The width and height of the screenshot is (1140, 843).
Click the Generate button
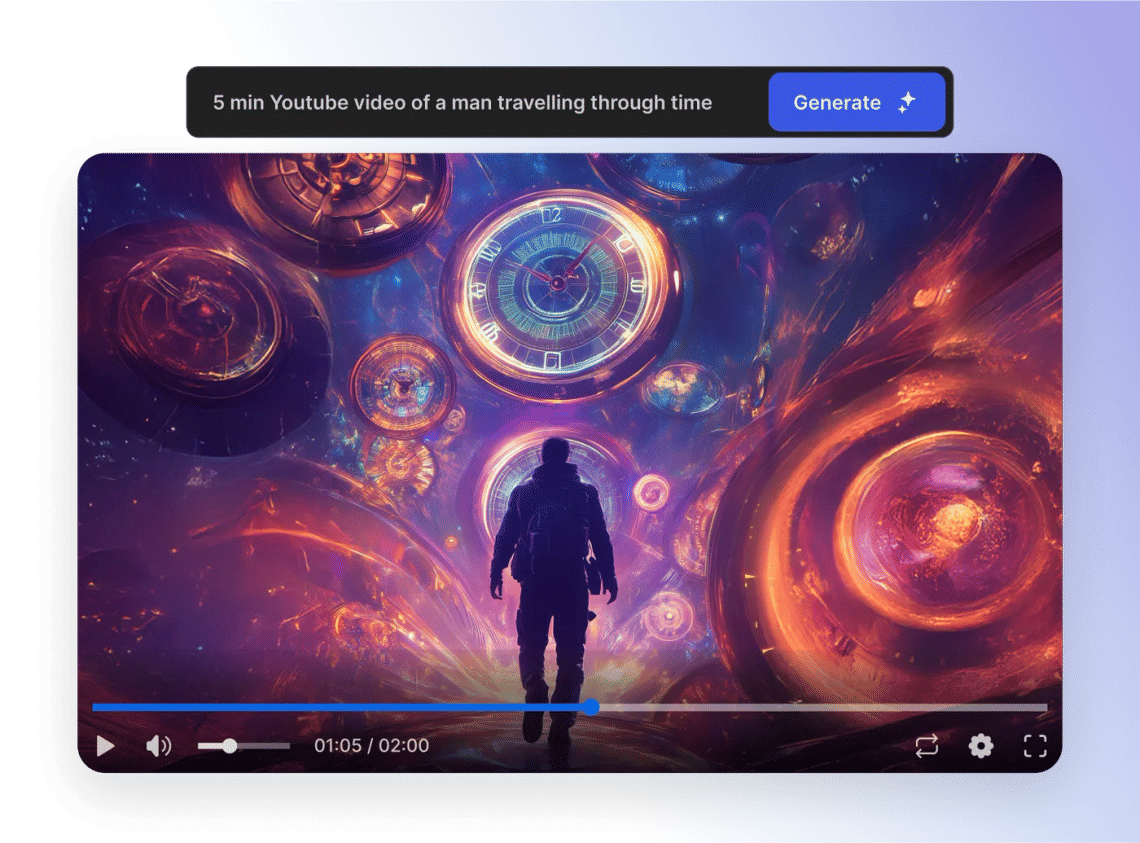(x=856, y=102)
